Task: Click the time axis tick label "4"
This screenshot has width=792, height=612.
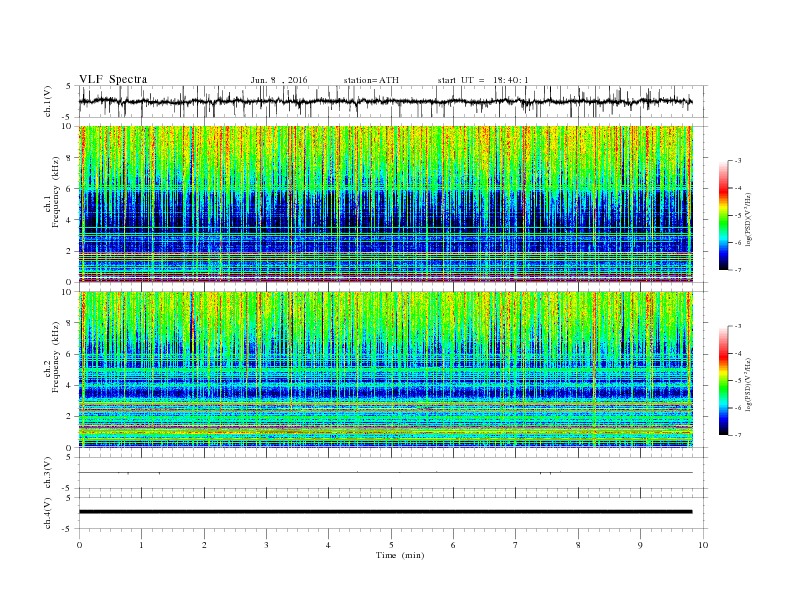Action: pyautogui.click(x=328, y=545)
